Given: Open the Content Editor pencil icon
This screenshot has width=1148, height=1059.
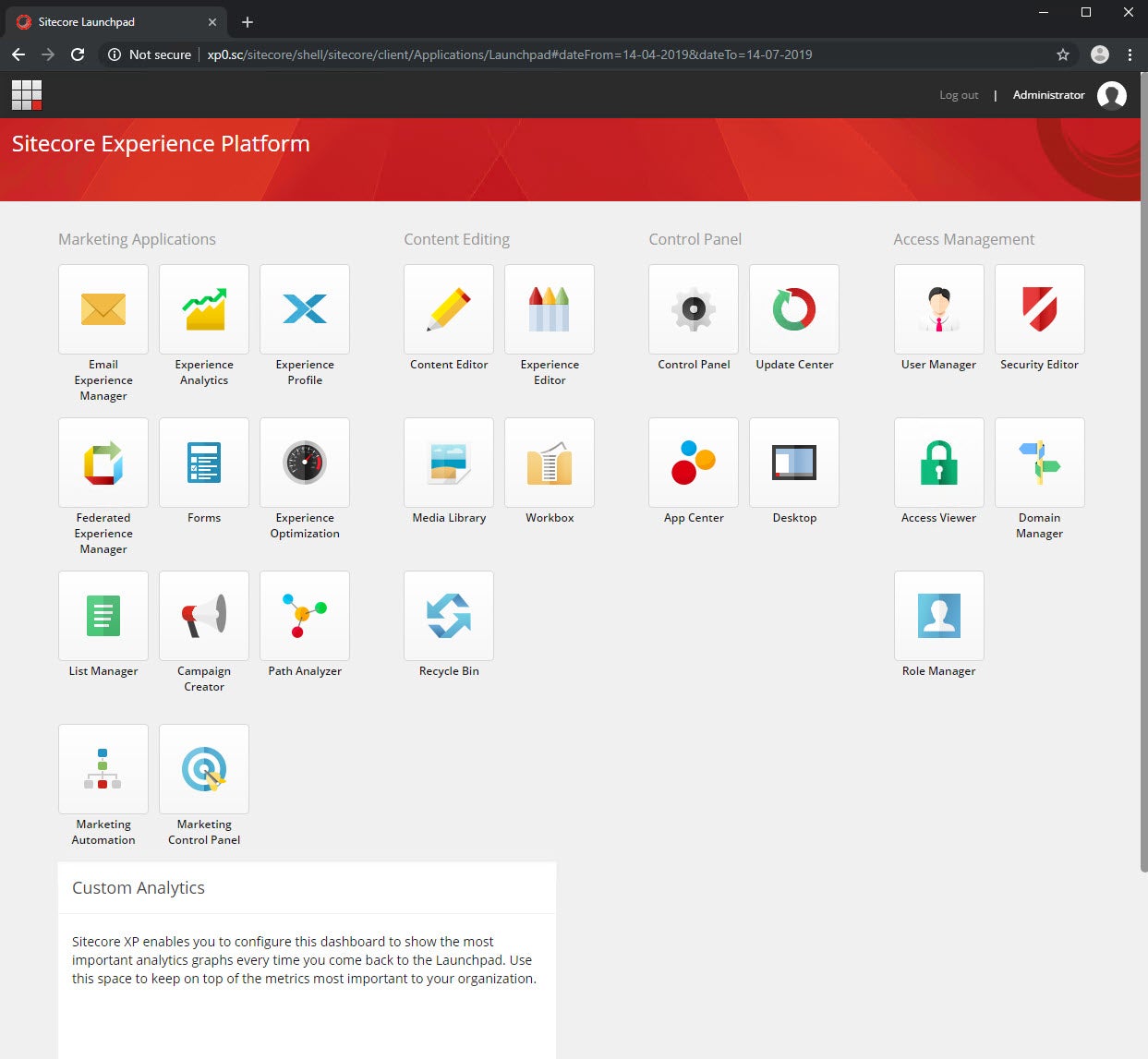Looking at the screenshot, I should coord(449,309).
